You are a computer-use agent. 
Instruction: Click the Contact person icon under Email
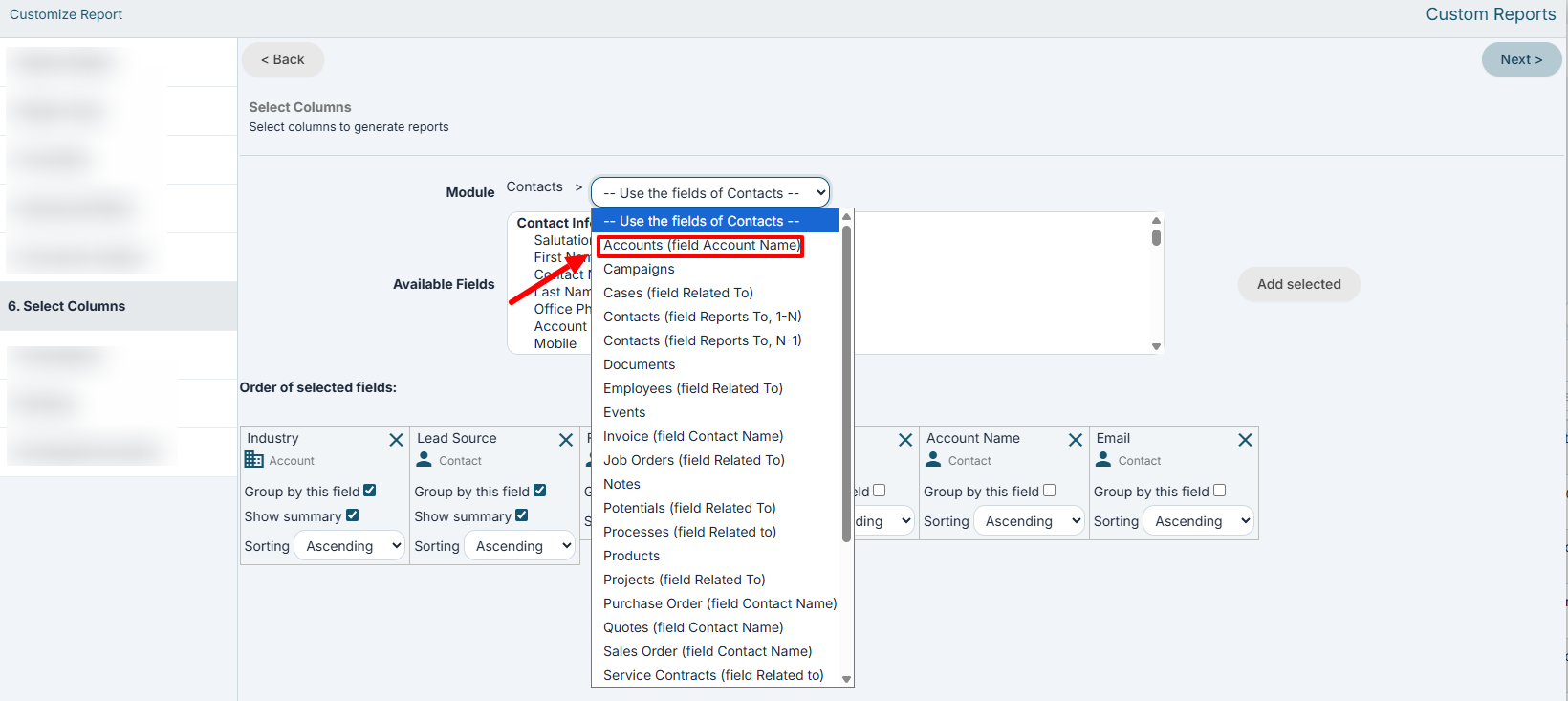(x=1103, y=460)
